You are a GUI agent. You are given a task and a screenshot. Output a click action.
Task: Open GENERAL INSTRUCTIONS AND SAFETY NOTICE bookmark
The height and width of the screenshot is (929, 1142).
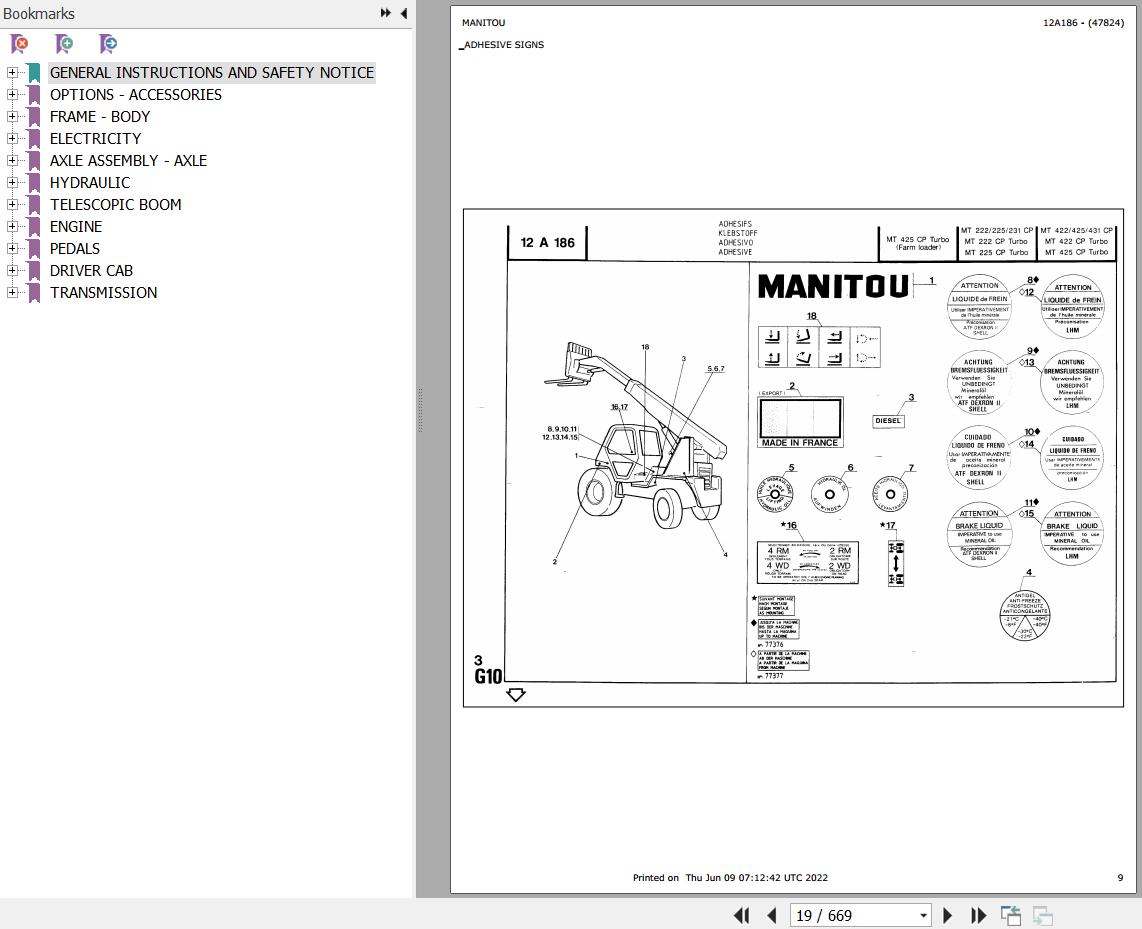[x=212, y=73]
